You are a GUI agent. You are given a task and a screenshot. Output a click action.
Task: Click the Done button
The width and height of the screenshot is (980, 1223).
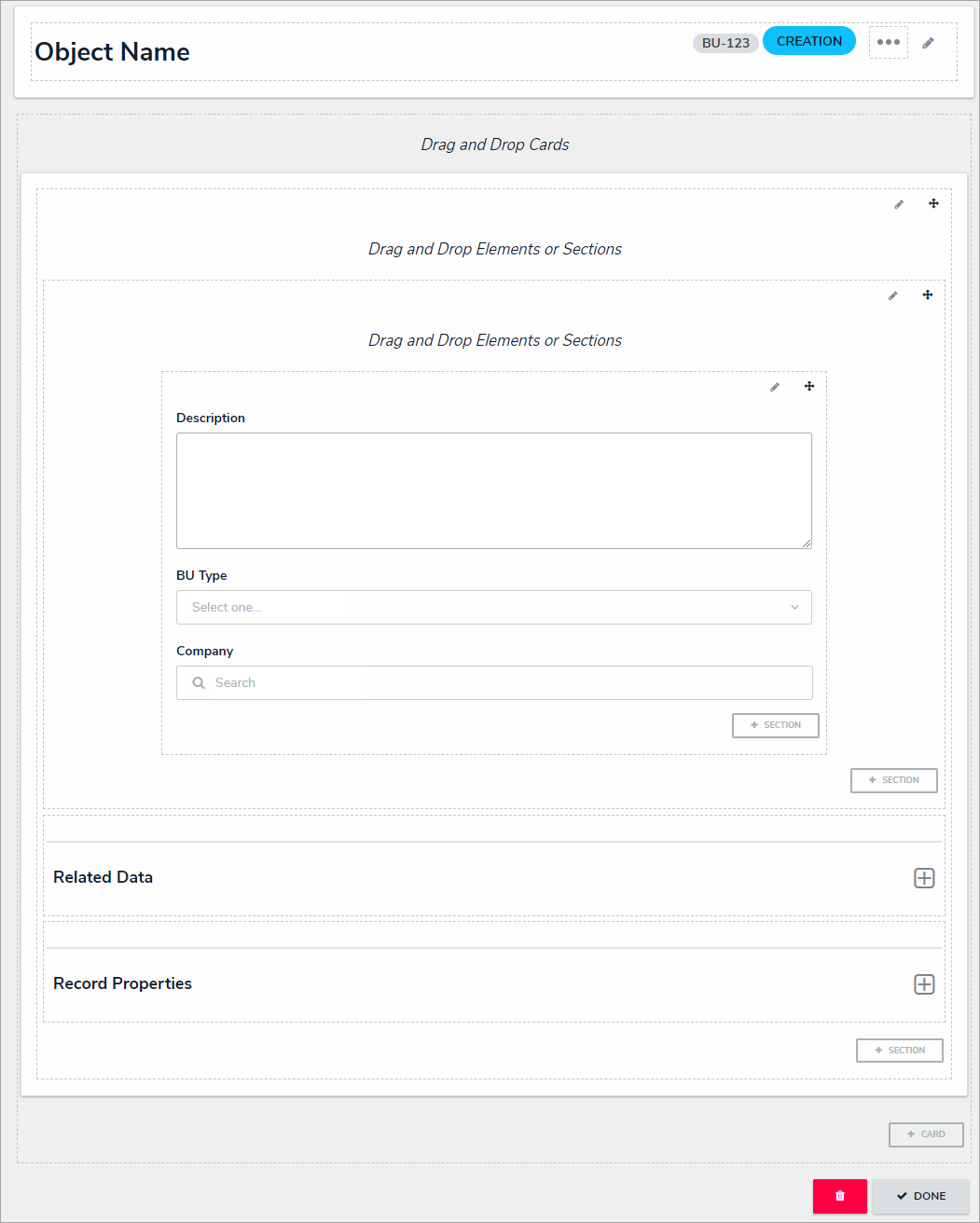point(920,1196)
